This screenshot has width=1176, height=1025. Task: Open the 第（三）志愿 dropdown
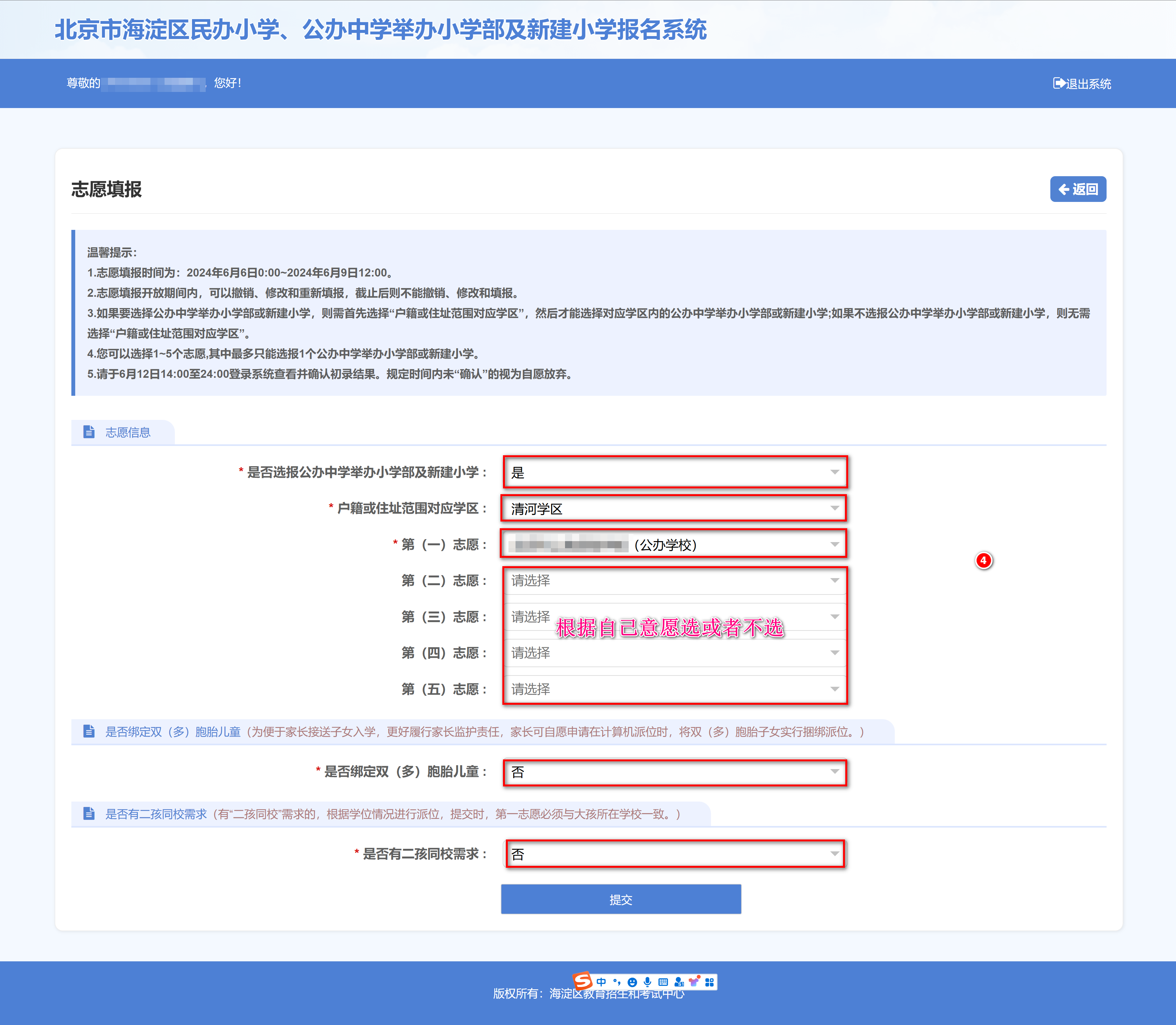coord(675,617)
